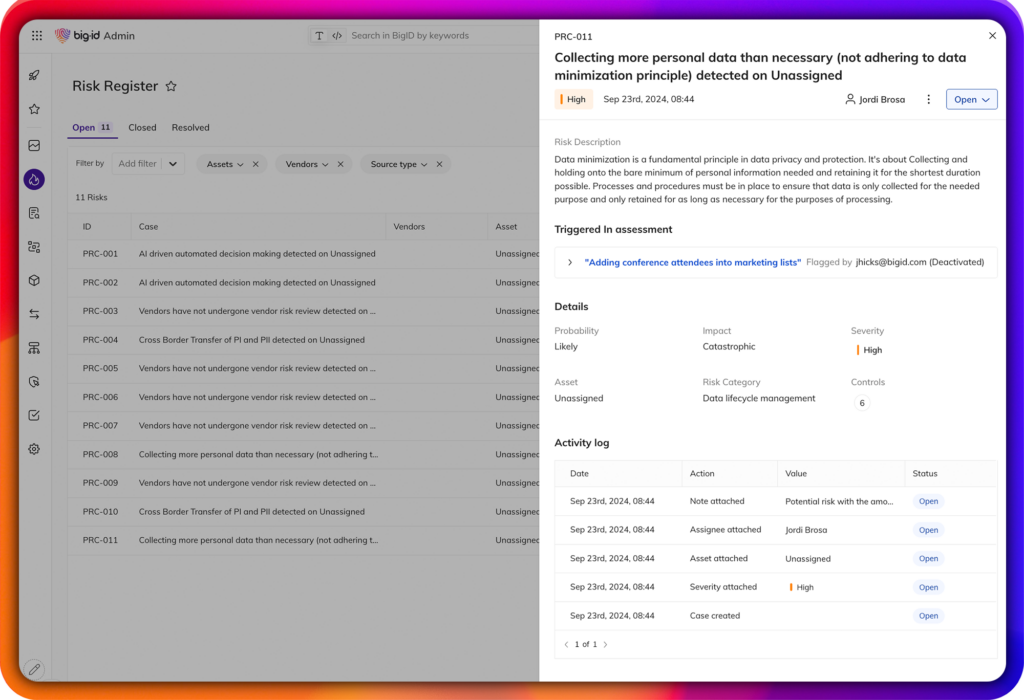Open the Add filter dropdown
Viewport: 1024px width, 700px height.
coord(147,164)
